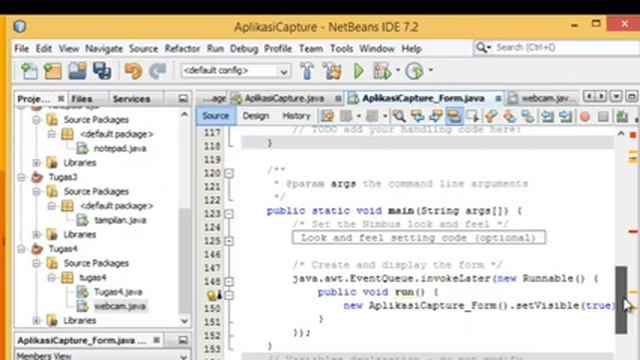Click the Save All toolbar icon
The image size is (640, 360).
pos(102,71)
